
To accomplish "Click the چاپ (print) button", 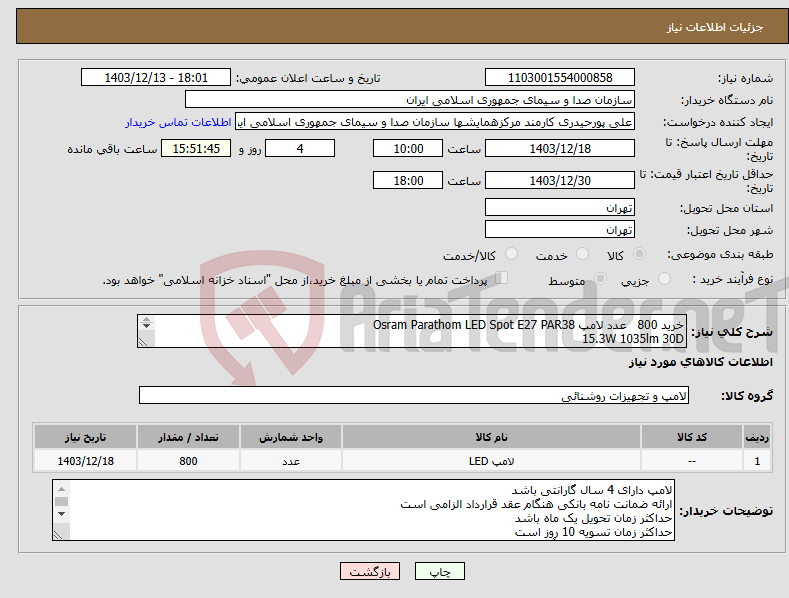I will [439, 571].
